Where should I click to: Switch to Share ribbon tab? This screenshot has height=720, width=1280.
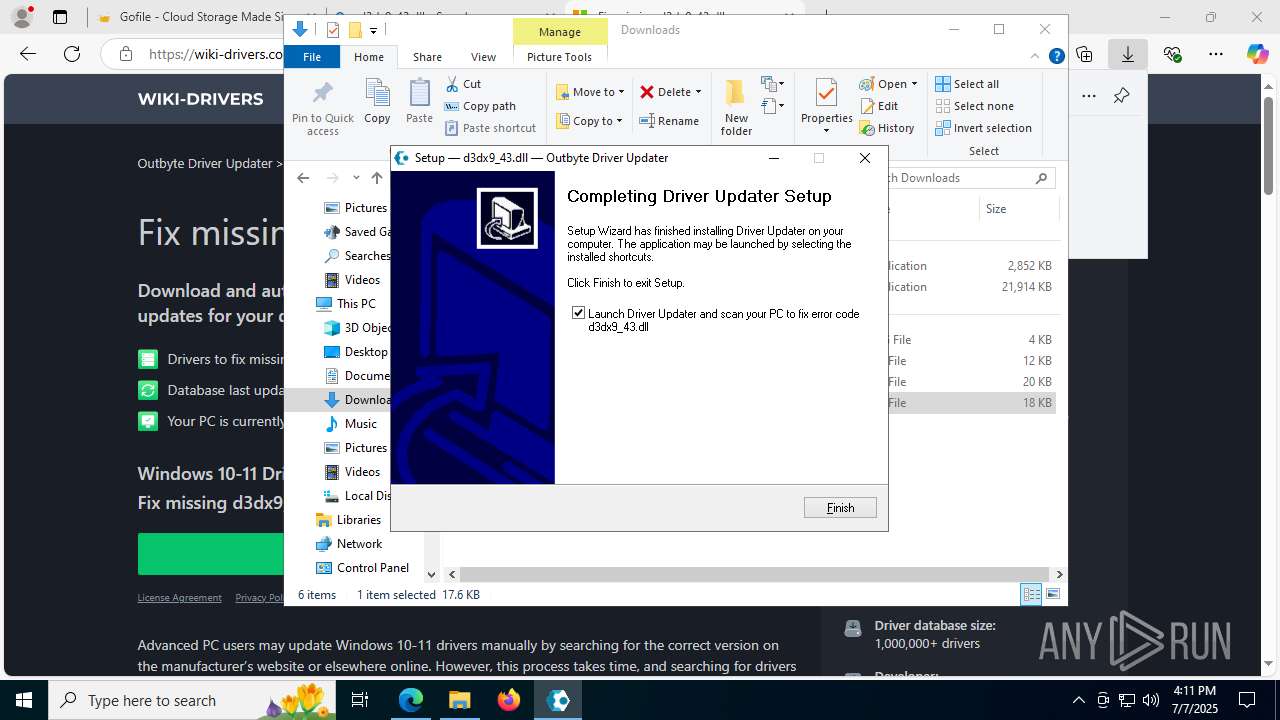tap(427, 57)
